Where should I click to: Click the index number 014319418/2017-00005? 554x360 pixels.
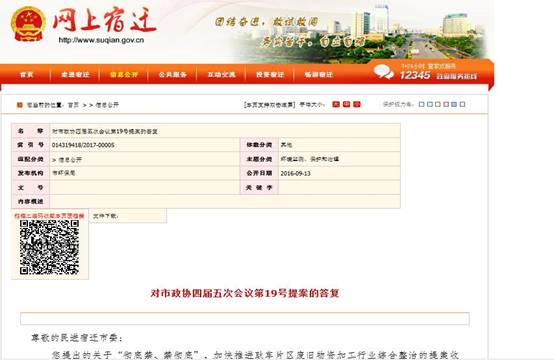click(83, 145)
